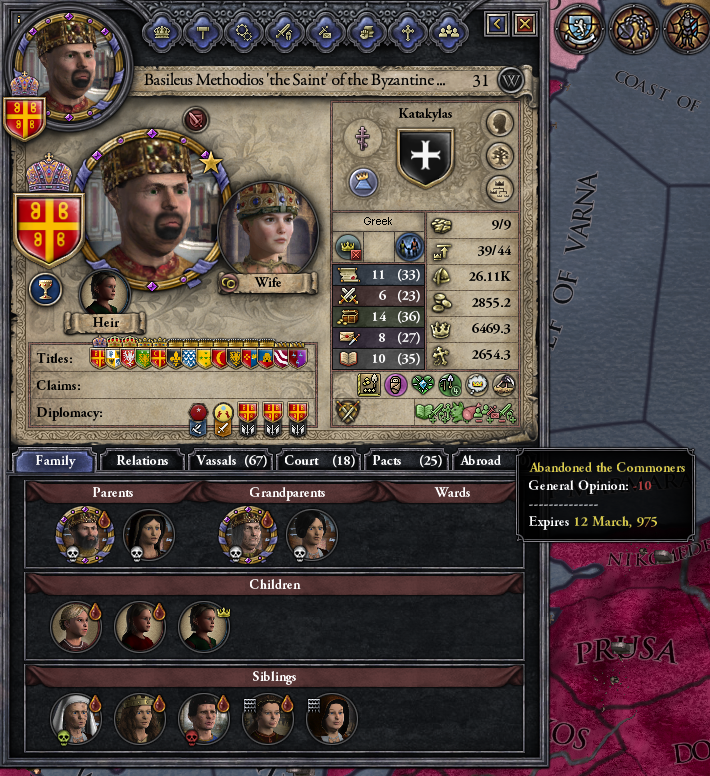Select the third child with crown icon
This screenshot has height=776, width=710.
coord(203,627)
